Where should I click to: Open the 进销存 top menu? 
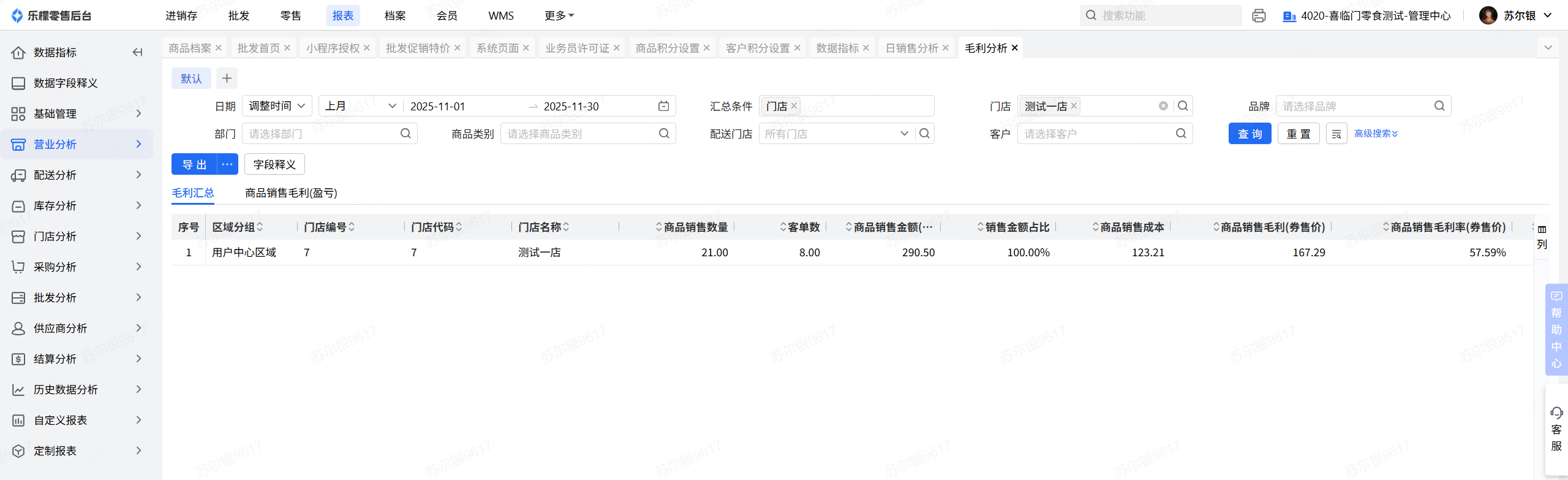pos(181,15)
